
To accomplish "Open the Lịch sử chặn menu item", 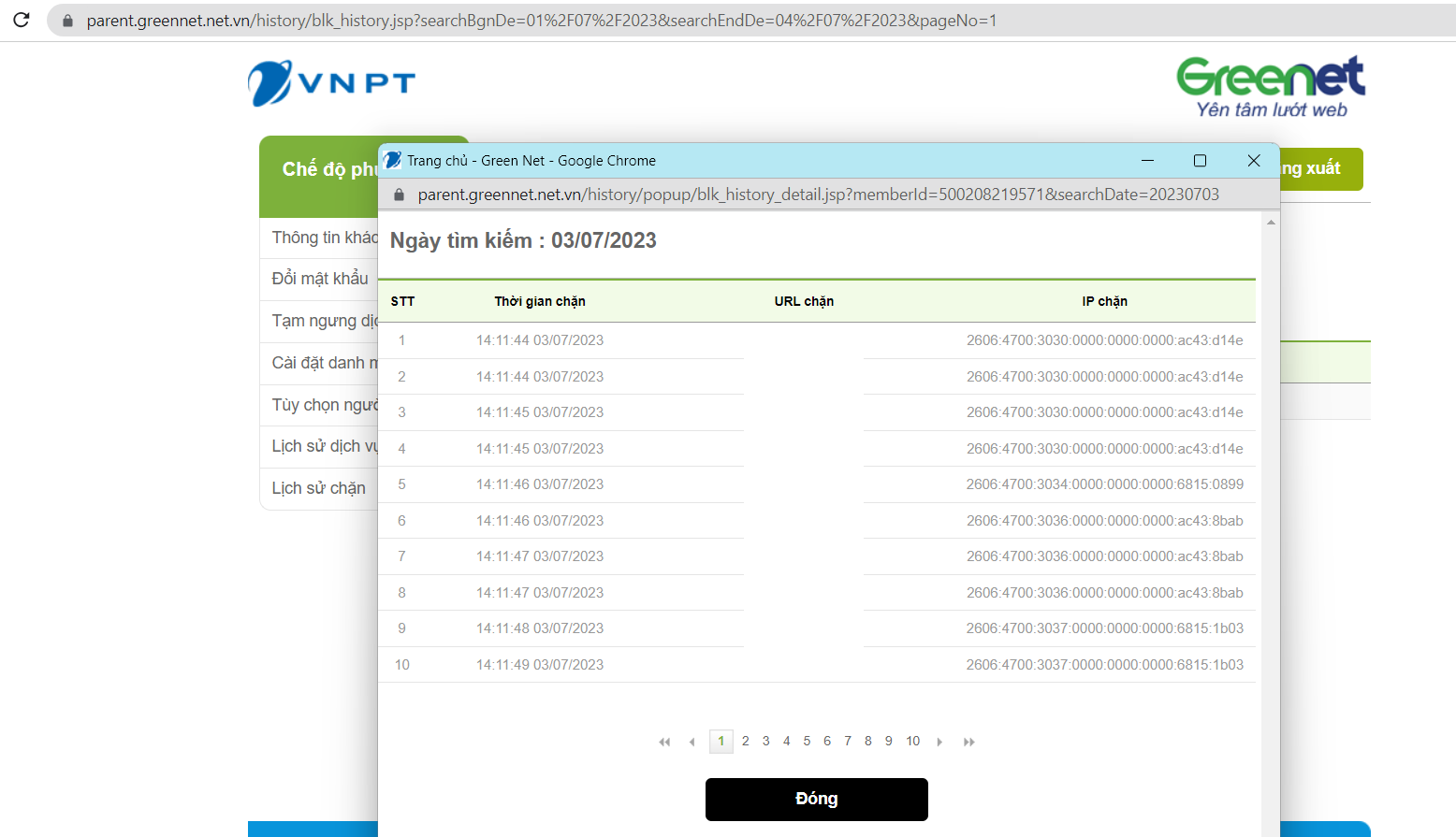I will 318,488.
